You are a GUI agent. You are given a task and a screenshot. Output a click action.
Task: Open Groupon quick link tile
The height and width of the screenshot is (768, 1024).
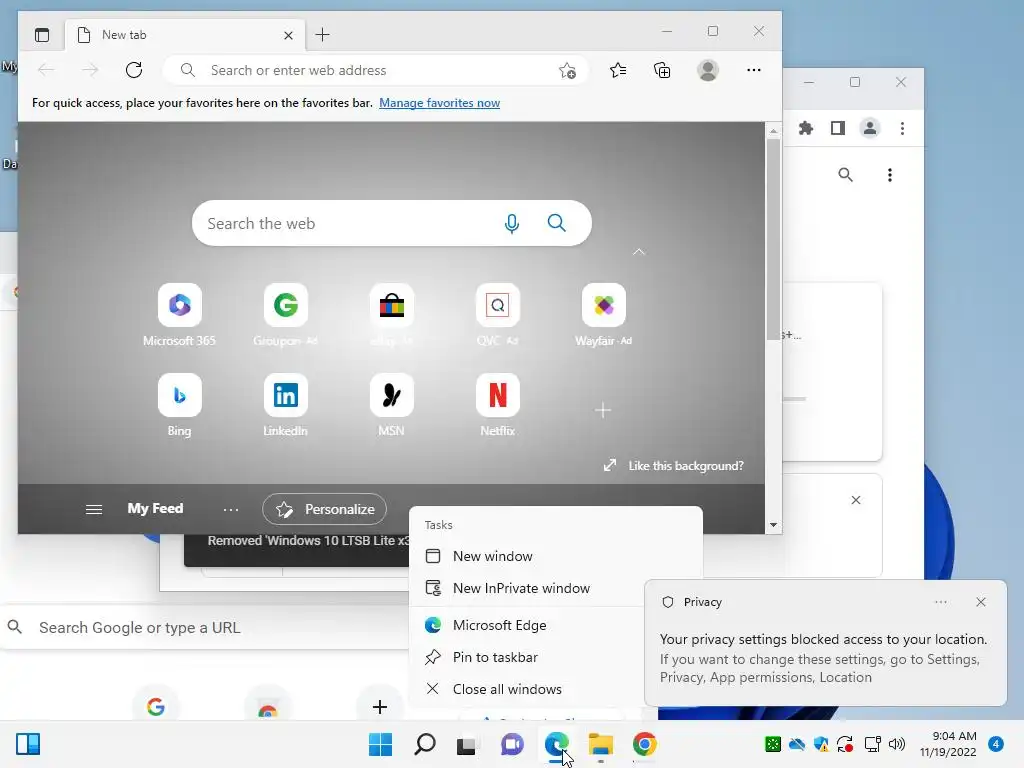(285, 305)
